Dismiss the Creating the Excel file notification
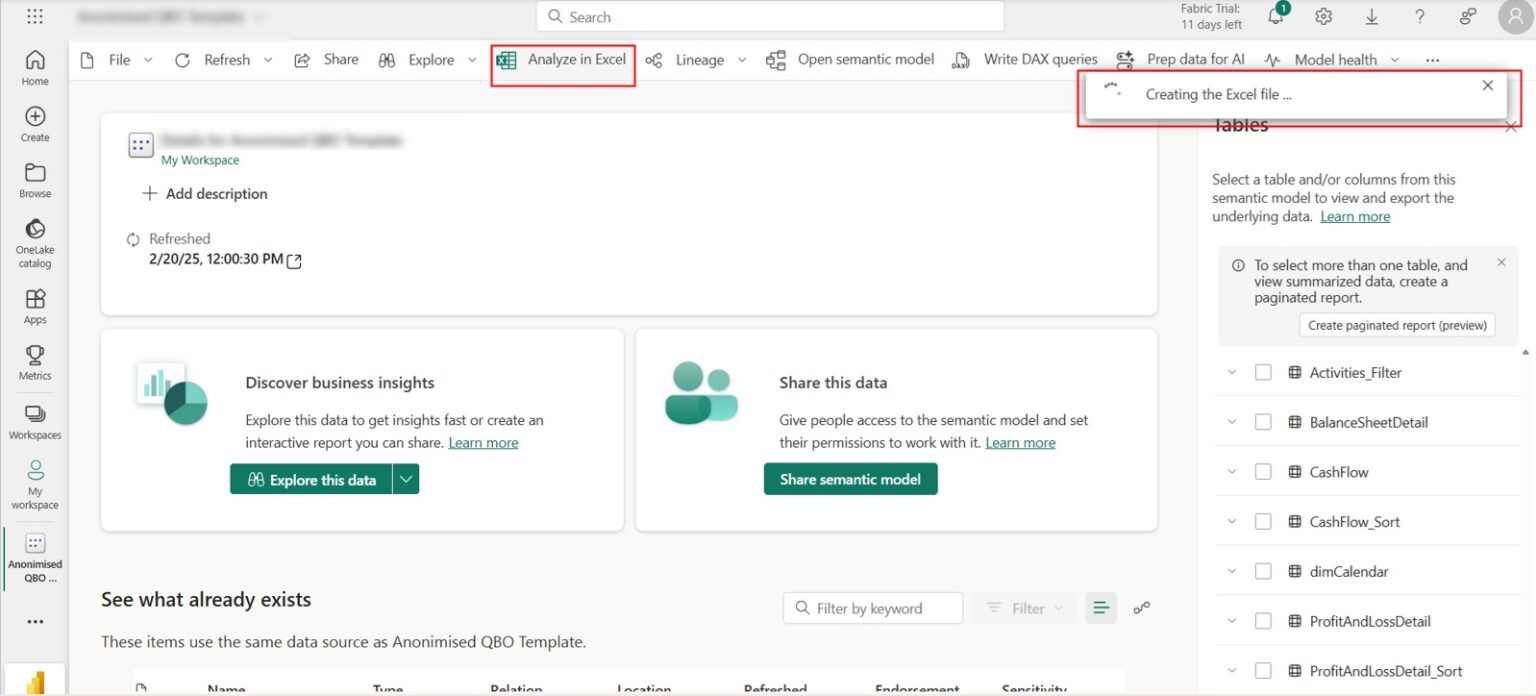The height and width of the screenshot is (696, 1536). point(1487,86)
